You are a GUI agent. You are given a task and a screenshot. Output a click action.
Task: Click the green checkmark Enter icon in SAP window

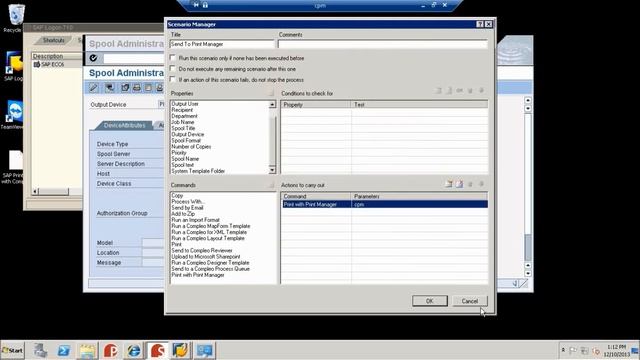tap(93, 58)
